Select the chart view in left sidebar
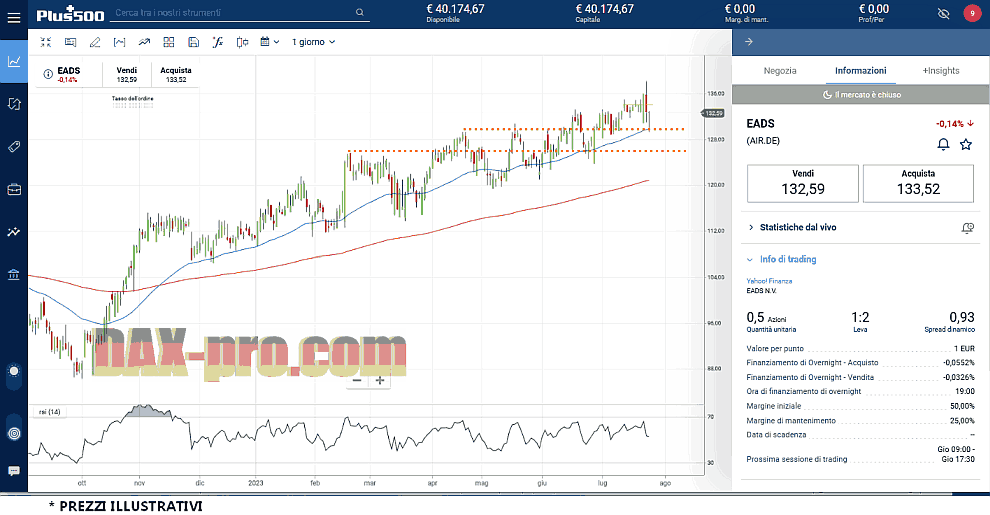 tap(14, 61)
